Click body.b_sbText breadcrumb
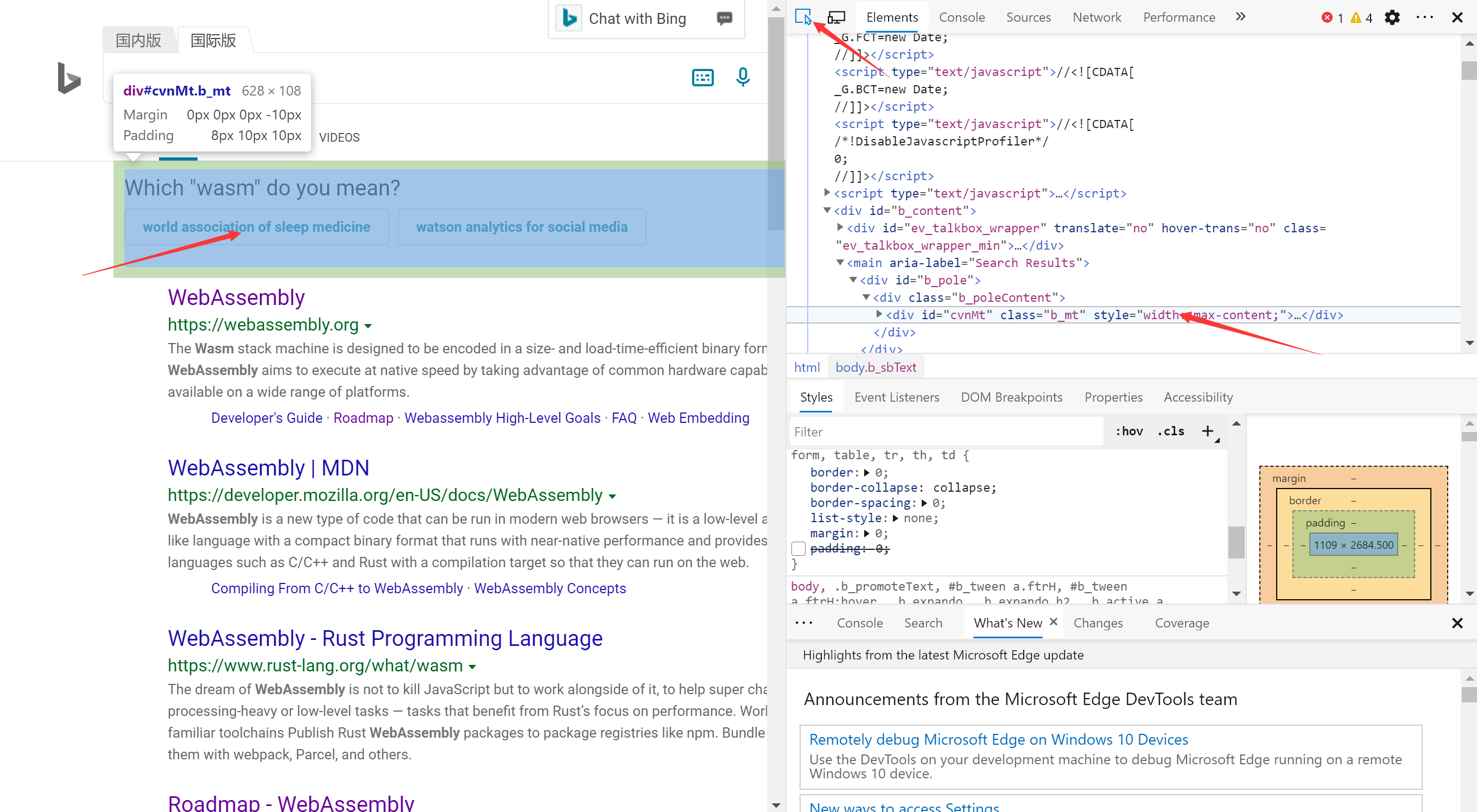The height and width of the screenshot is (812, 1477). (x=876, y=367)
